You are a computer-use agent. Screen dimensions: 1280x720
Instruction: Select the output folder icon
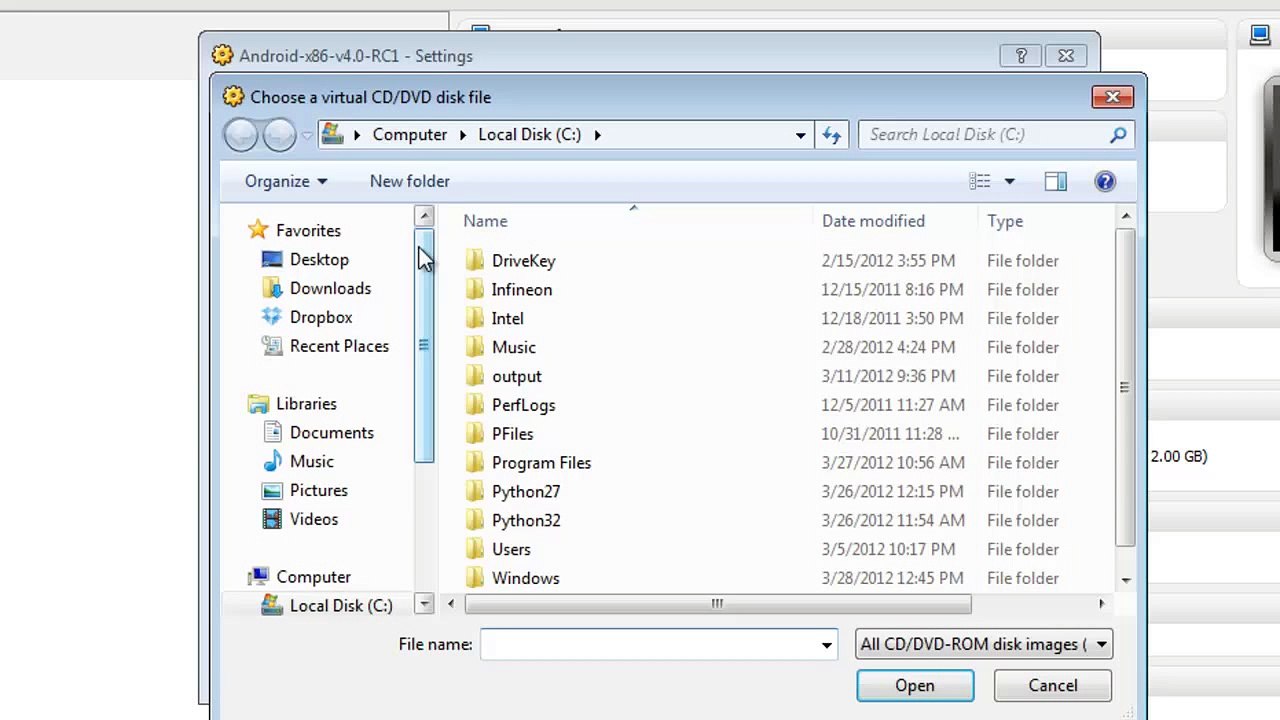tap(475, 377)
